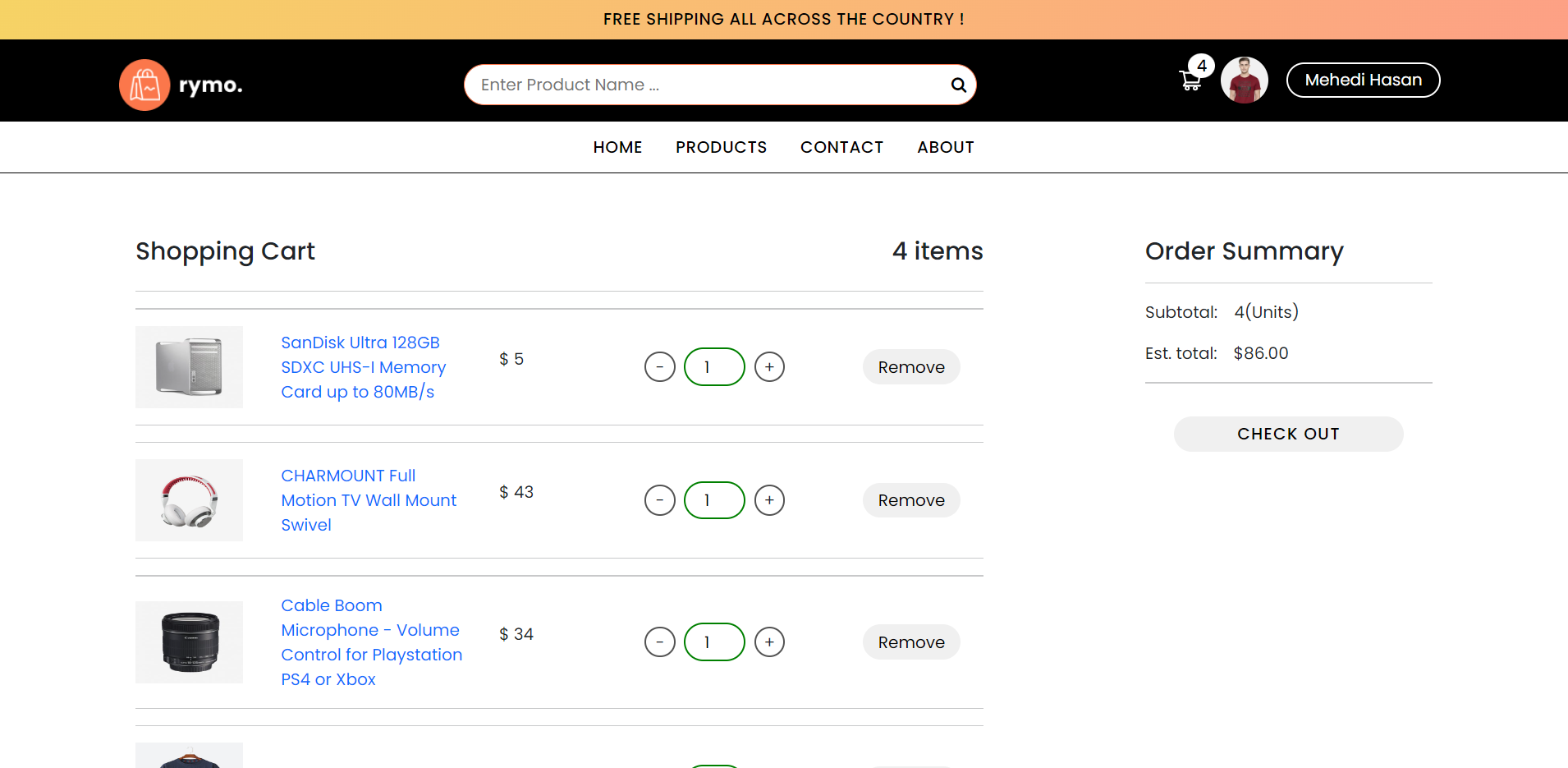Proceed with the CHECK OUT button

(x=1288, y=434)
